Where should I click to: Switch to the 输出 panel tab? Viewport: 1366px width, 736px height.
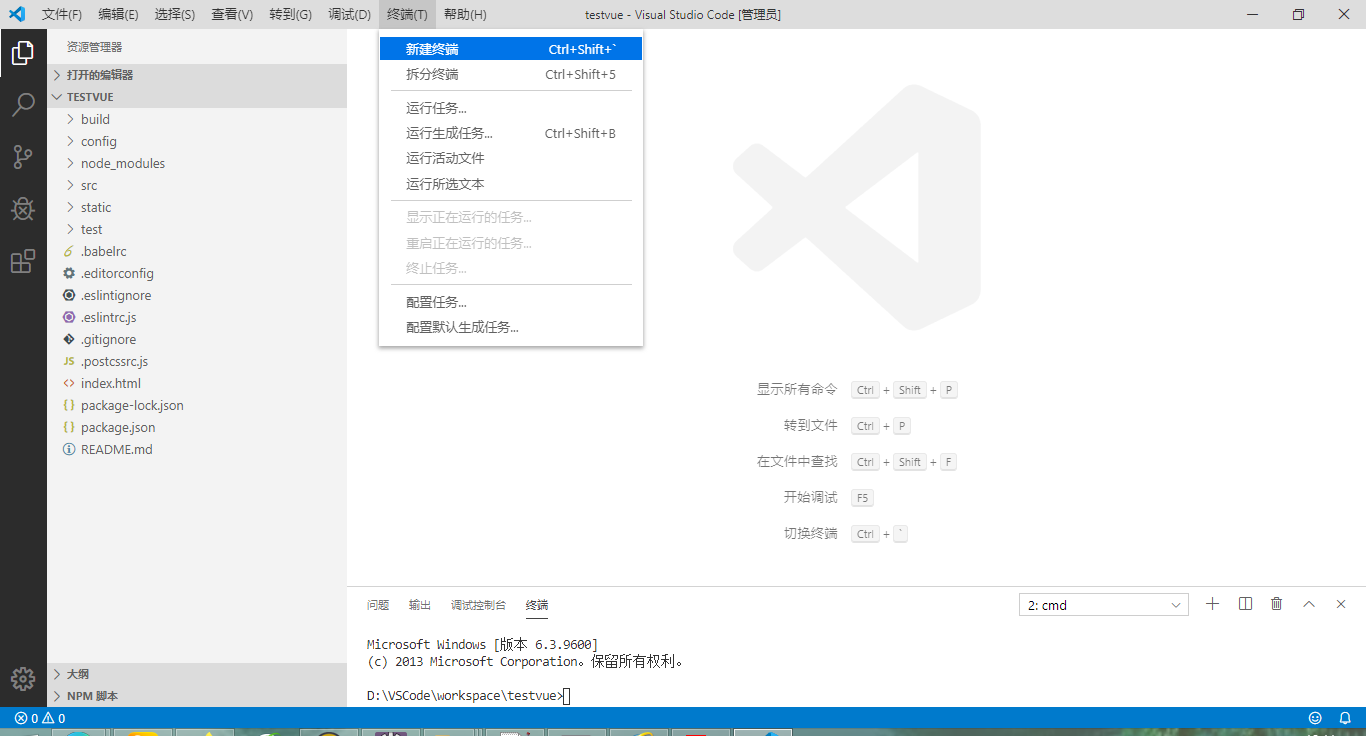420,605
